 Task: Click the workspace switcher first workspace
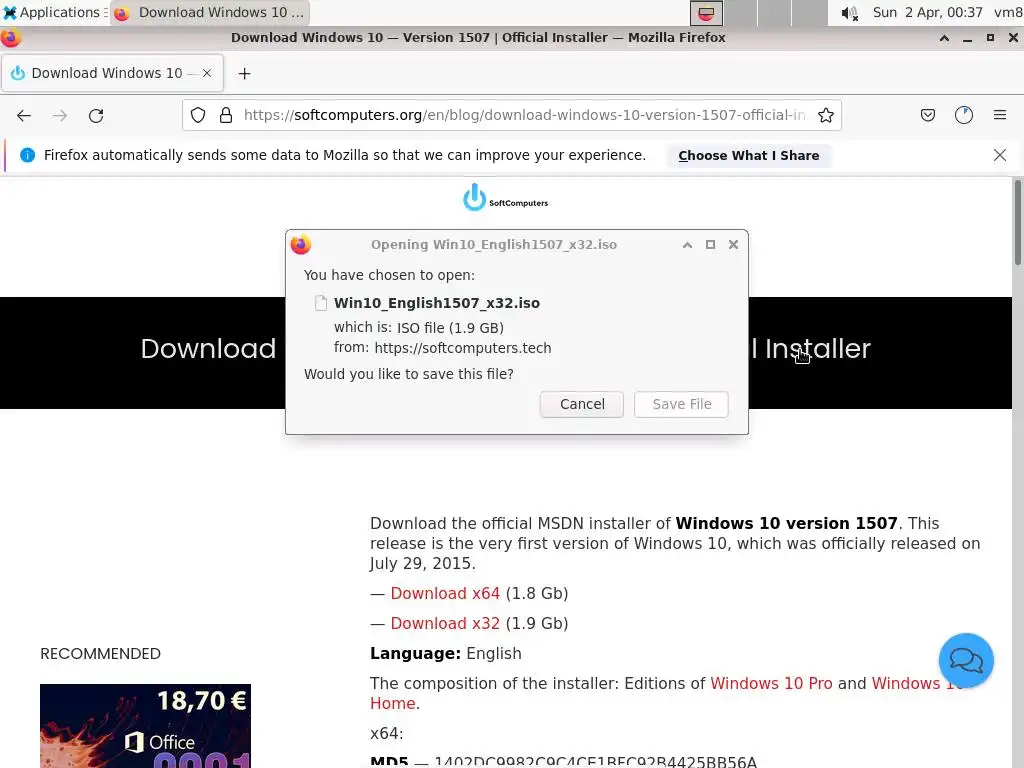point(707,13)
